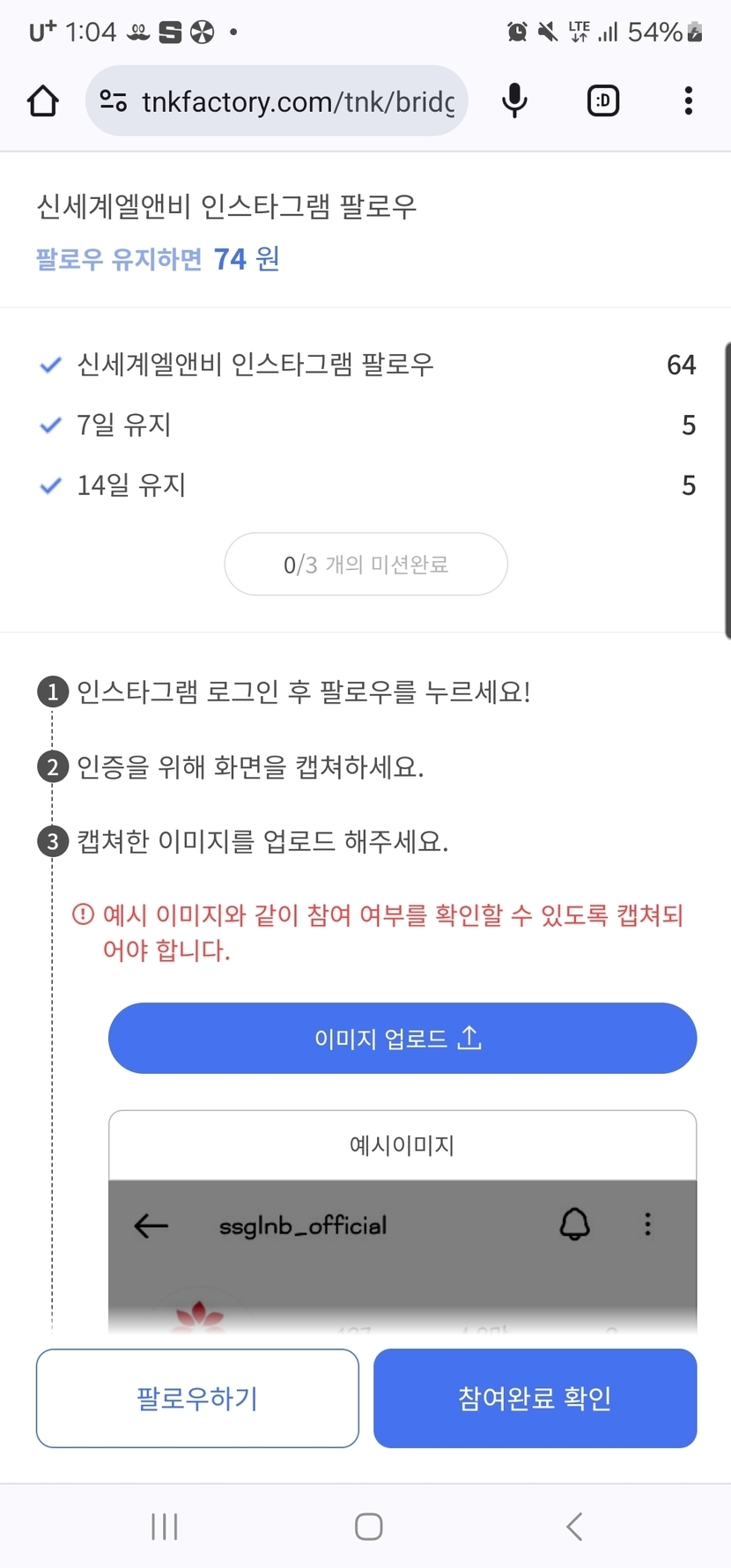Toggle checkmark for 7일 유지 mission
The width and height of the screenshot is (731, 1568).
[51, 425]
